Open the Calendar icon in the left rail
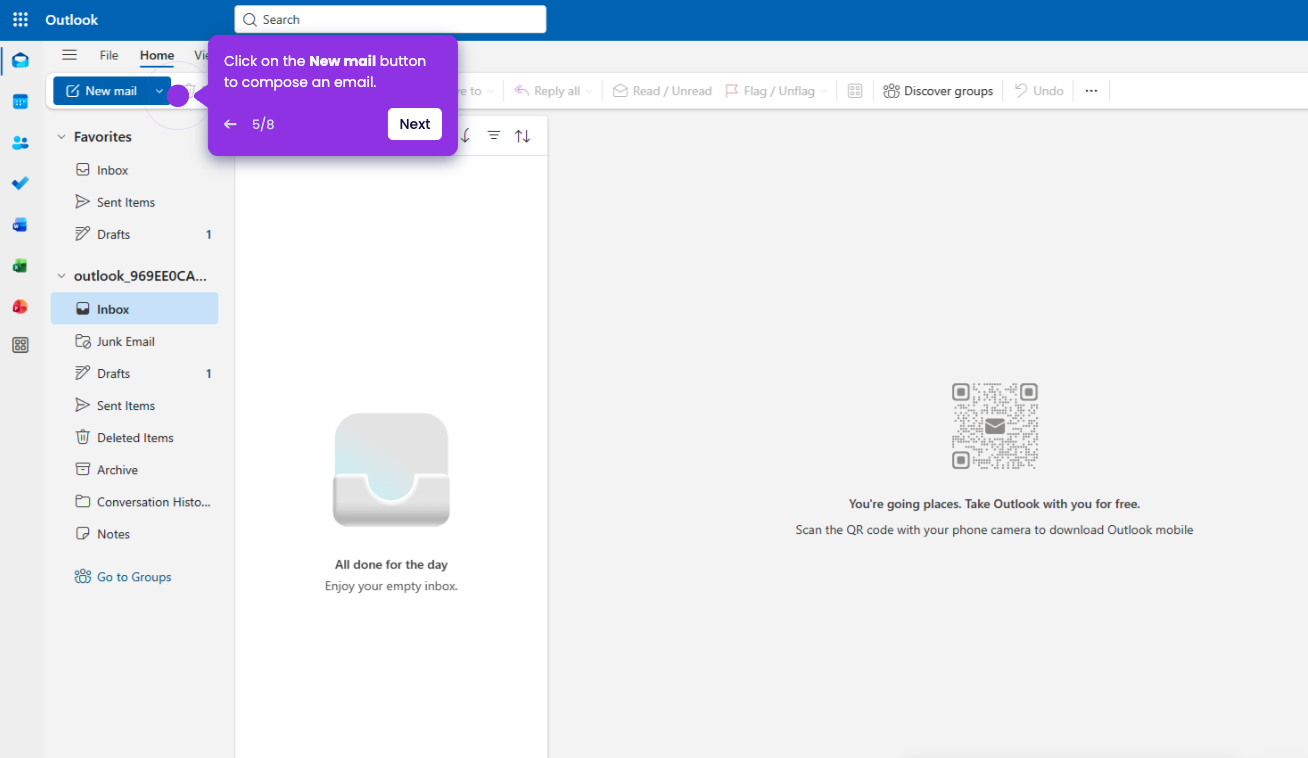The height and width of the screenshot is (758, 1308). [x=20, y=102]
